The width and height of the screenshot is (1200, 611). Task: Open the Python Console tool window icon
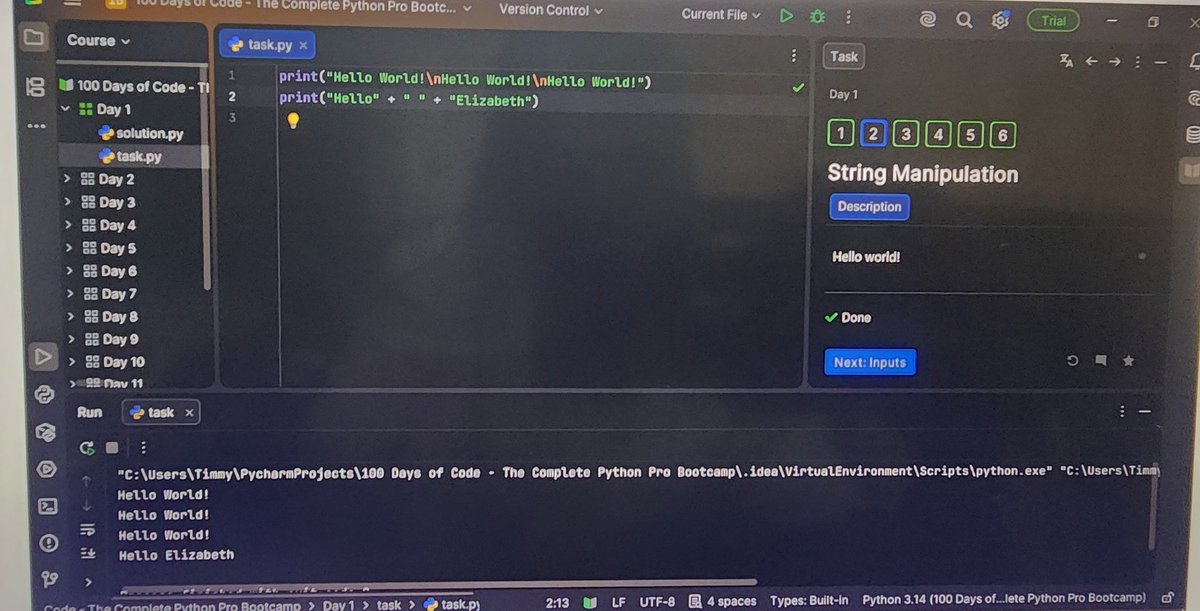click(43, 394)
